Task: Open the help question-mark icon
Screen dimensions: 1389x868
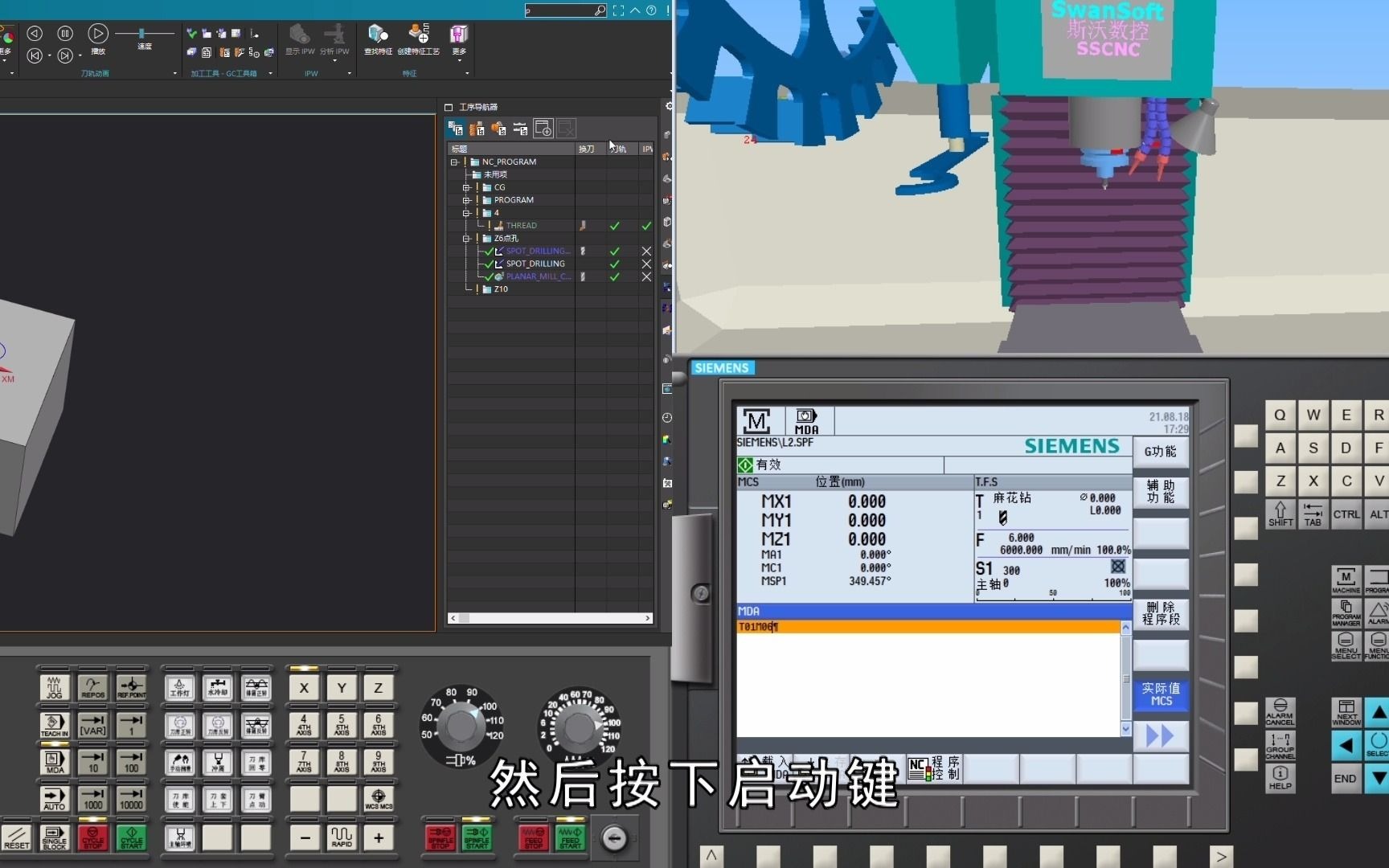Action: click(x=651, y=10)
